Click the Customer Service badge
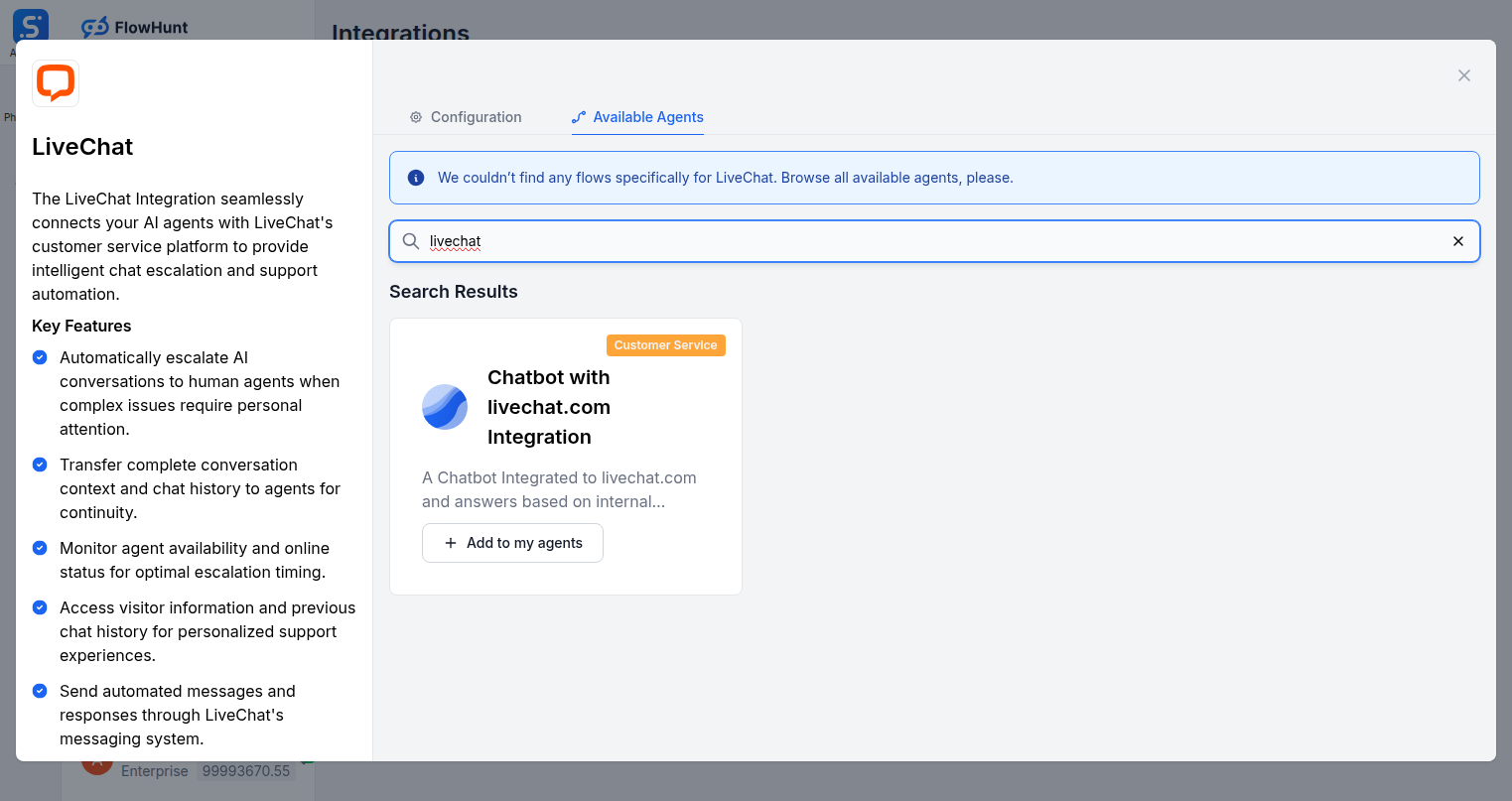 click(665, 345)
